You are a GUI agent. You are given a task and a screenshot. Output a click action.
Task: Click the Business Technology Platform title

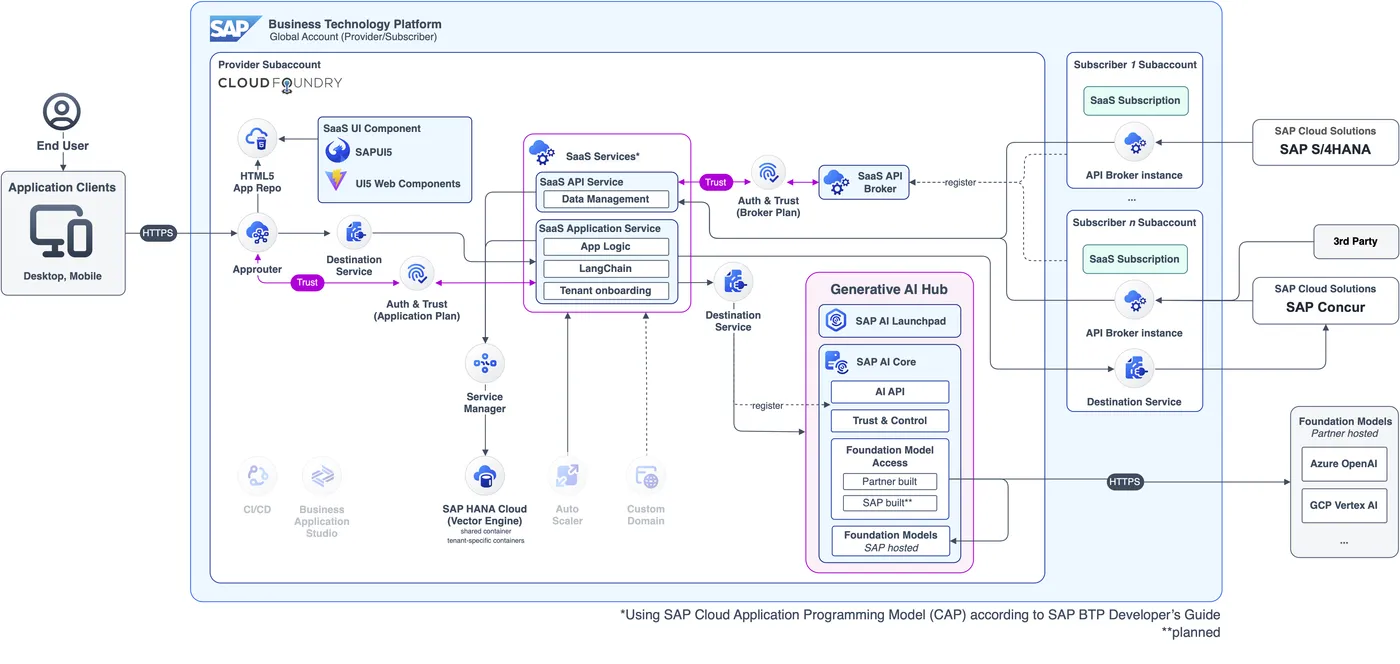click(355, 24)
